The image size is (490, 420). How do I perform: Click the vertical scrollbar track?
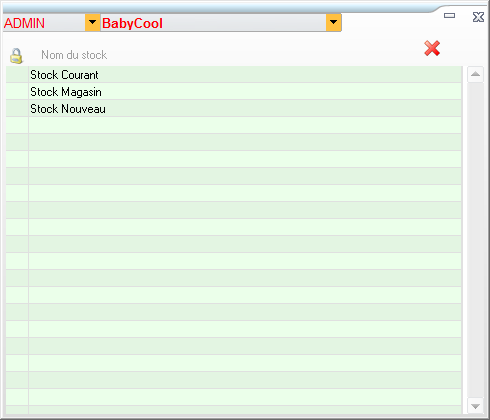click(475, 240)
